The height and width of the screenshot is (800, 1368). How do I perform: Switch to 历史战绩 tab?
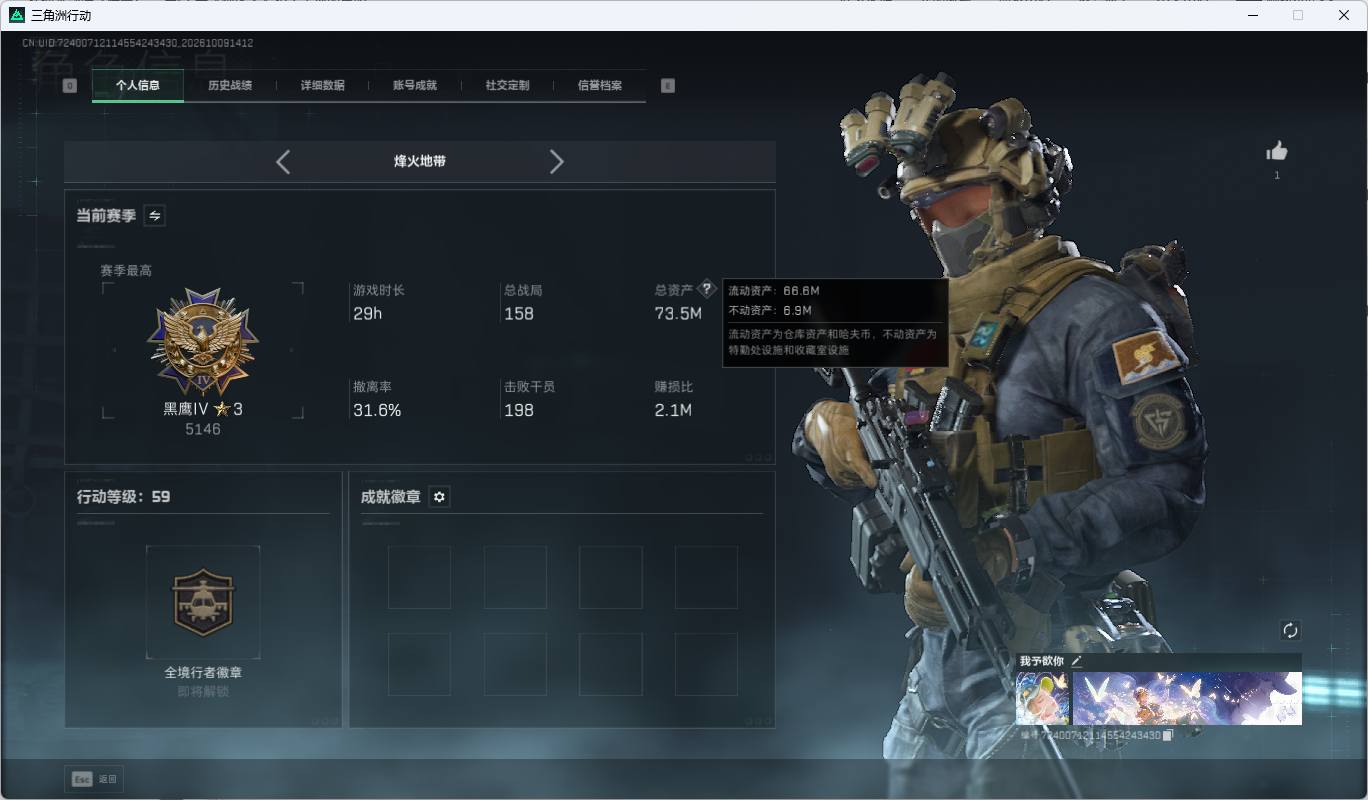click(x=230, y=85)
